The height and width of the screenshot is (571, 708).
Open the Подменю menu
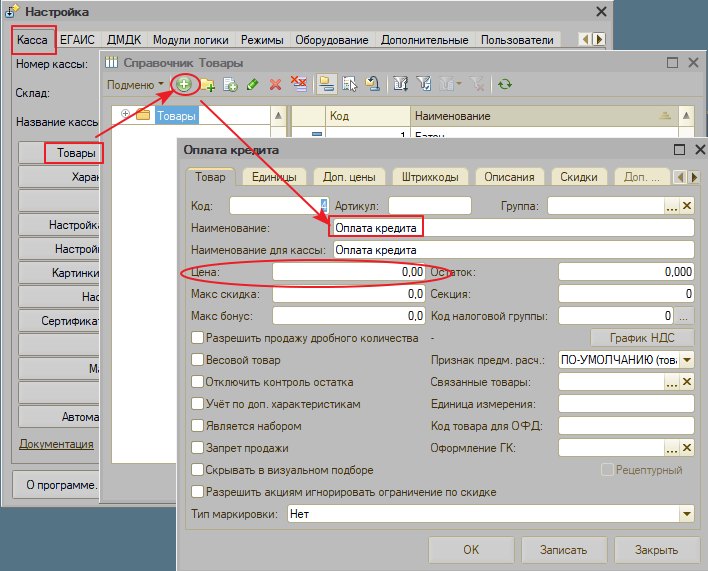pyautogui.click(x=135, y=84)
